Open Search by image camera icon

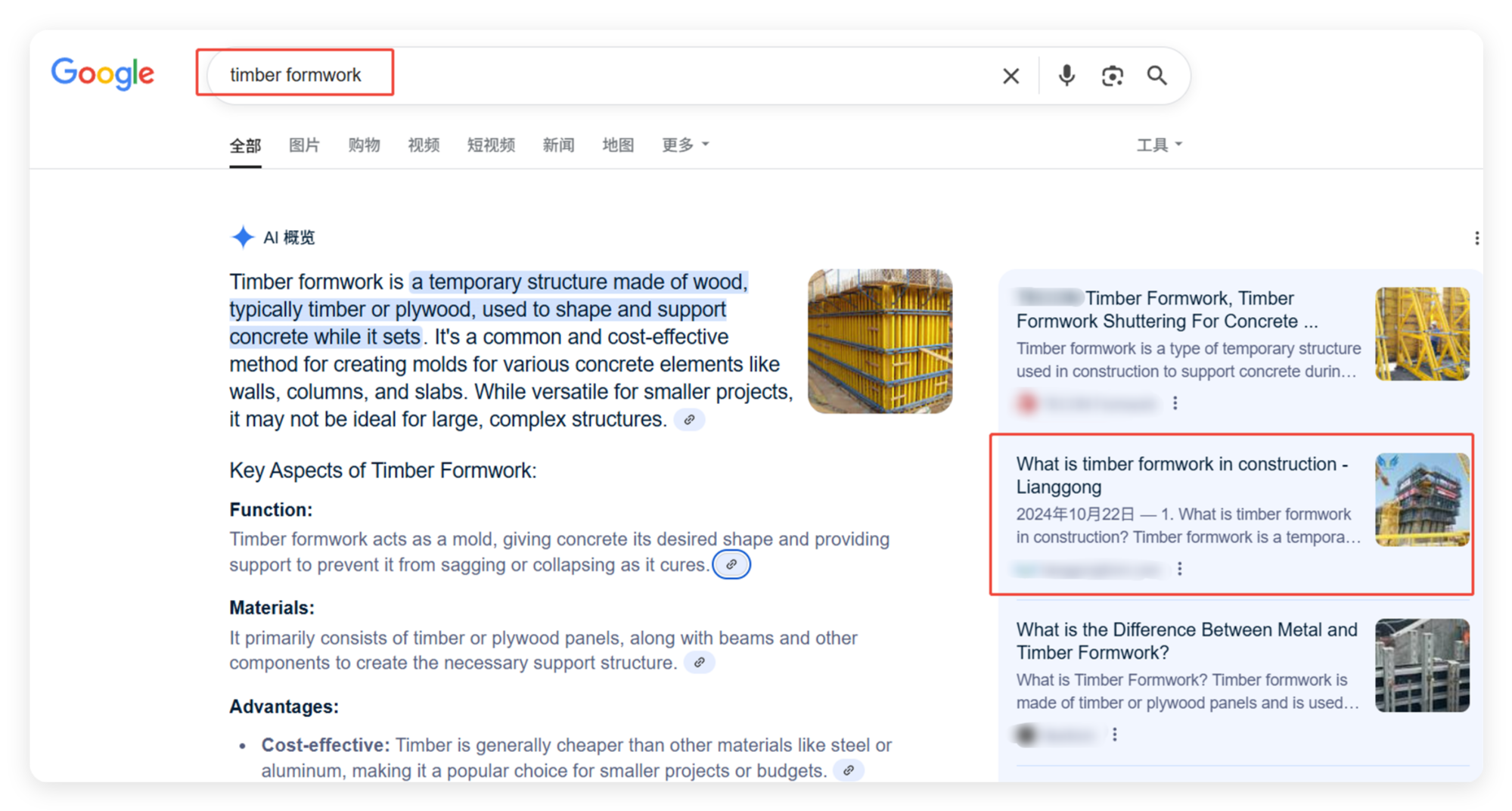[x=1112, y=76]
